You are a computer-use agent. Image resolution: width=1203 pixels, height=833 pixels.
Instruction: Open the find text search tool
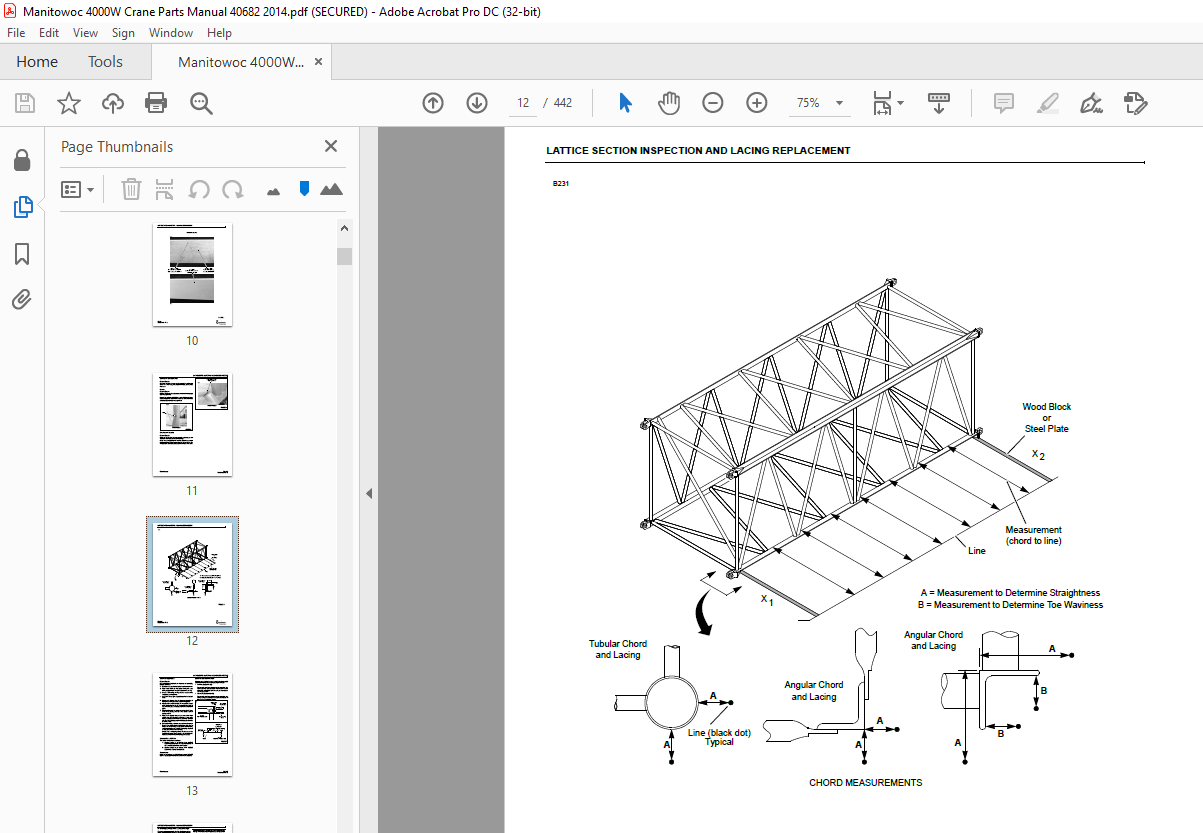201,103
